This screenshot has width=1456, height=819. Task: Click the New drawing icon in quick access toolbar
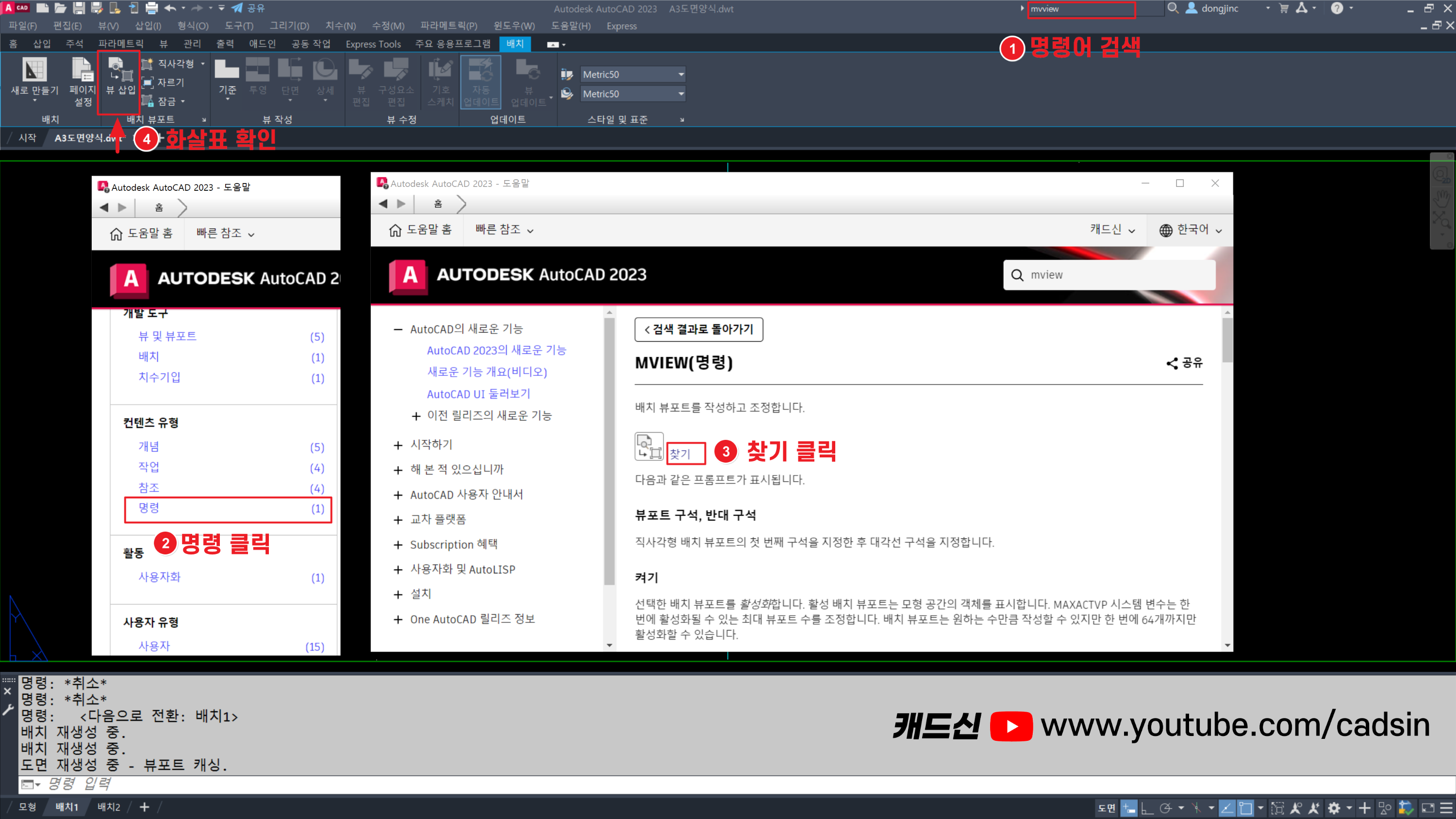(42, 8)
